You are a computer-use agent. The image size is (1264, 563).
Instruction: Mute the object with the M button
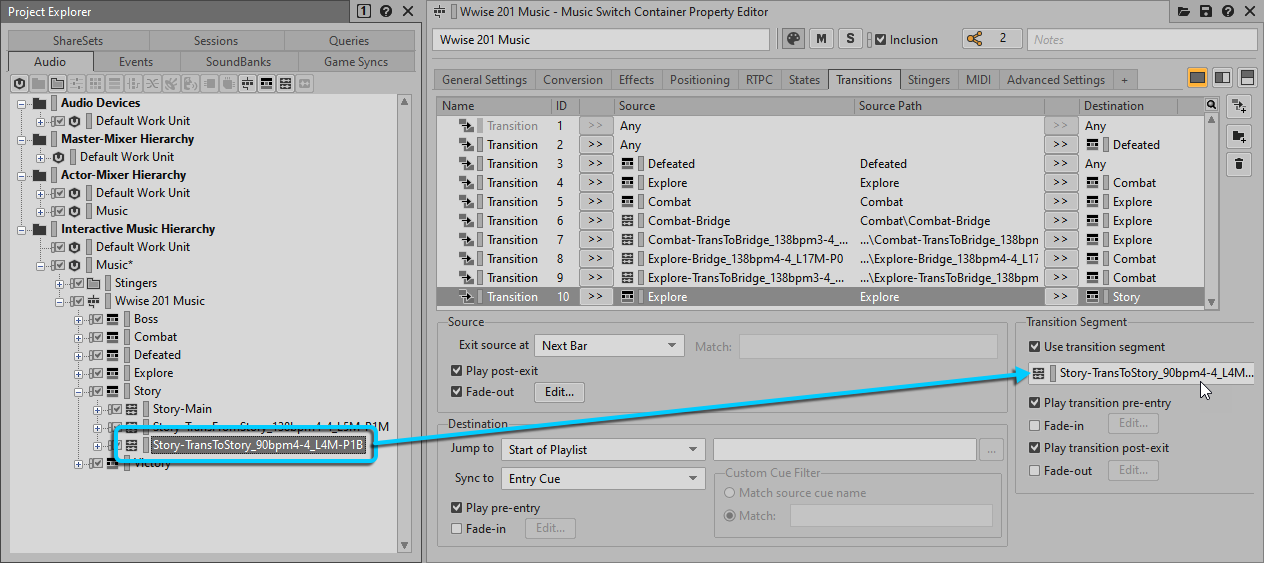tap(821, 39)
